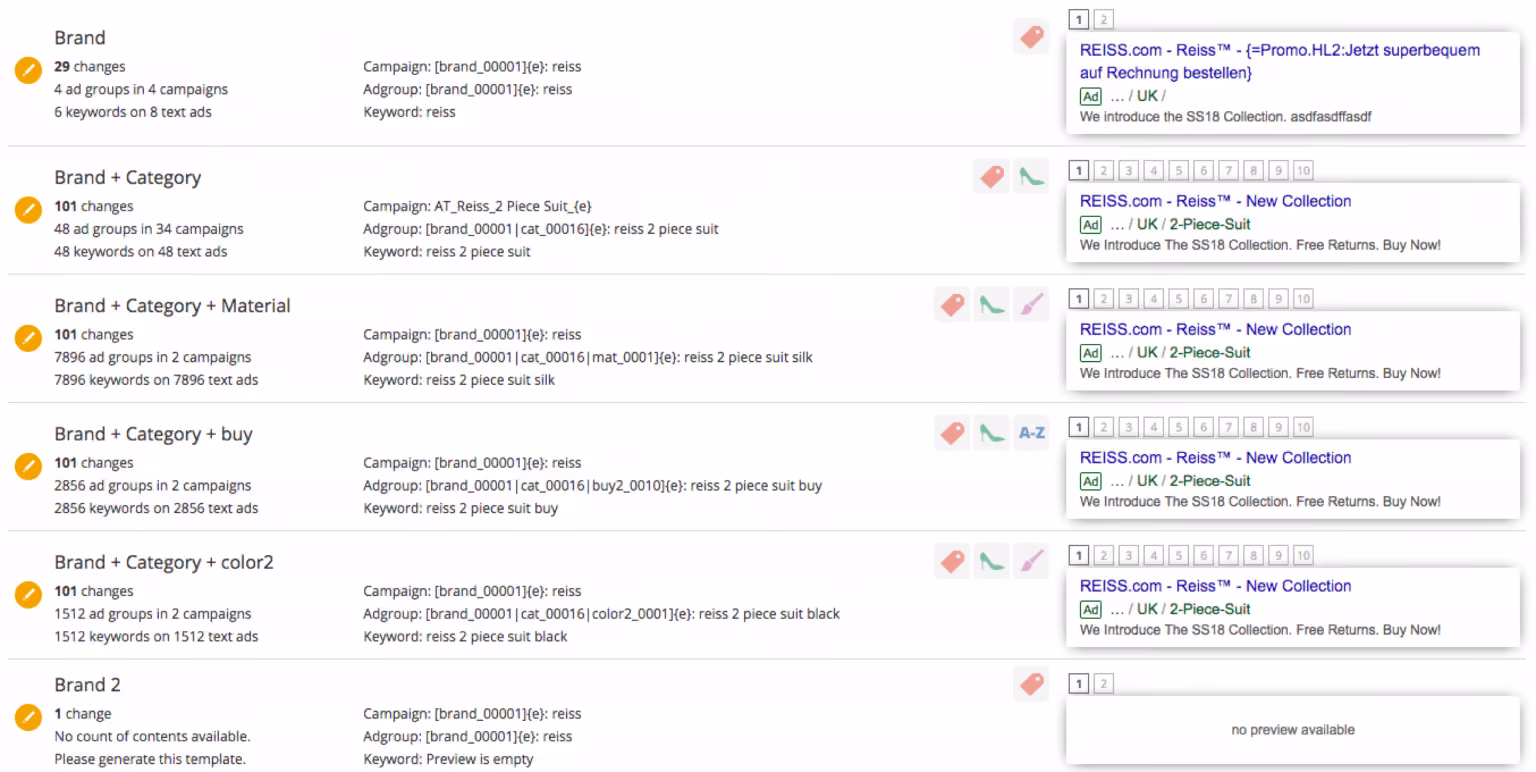Click the "no preview available" card
Viewport: 1536px width, 772px height.
pos(1293,730)
